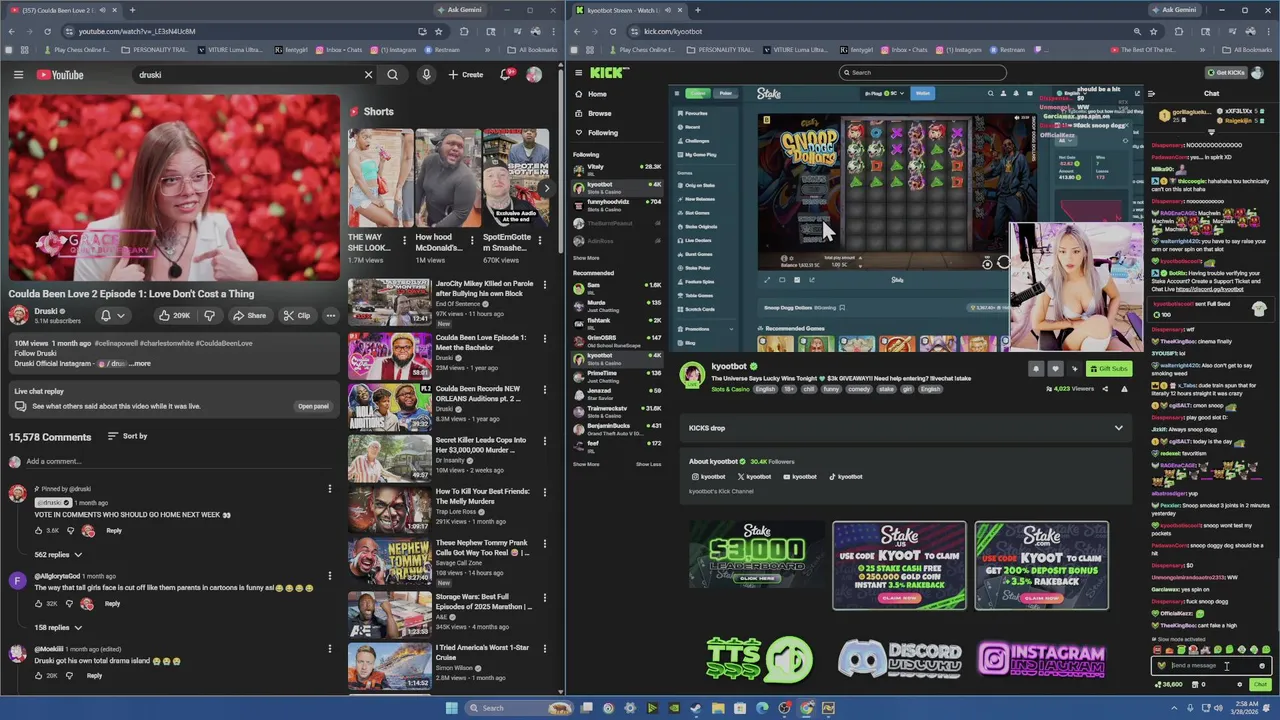
Task: Like the pinned comment by druski
Action: click(x=40, y=531)
